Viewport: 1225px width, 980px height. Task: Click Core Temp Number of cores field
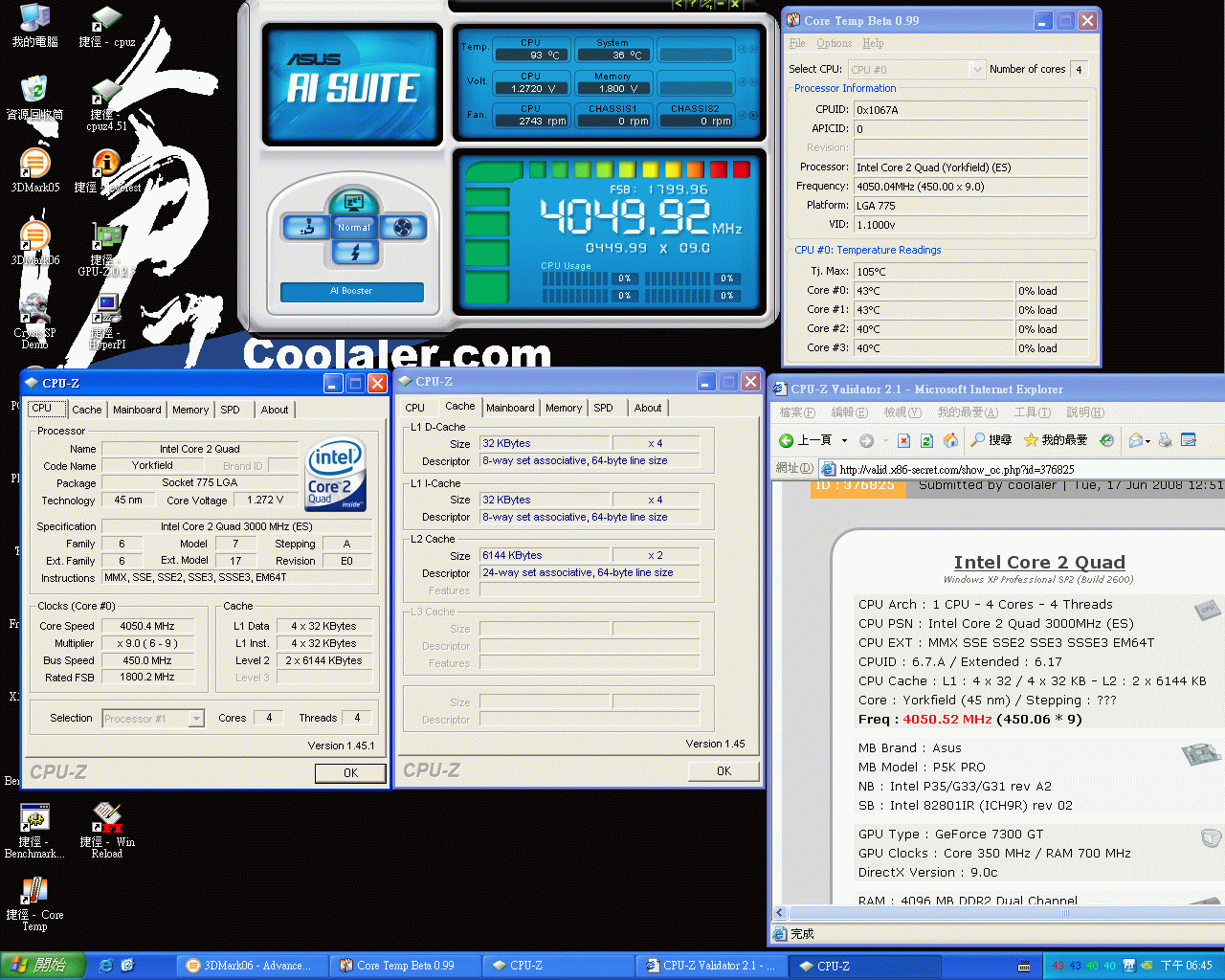(1079, 69)
